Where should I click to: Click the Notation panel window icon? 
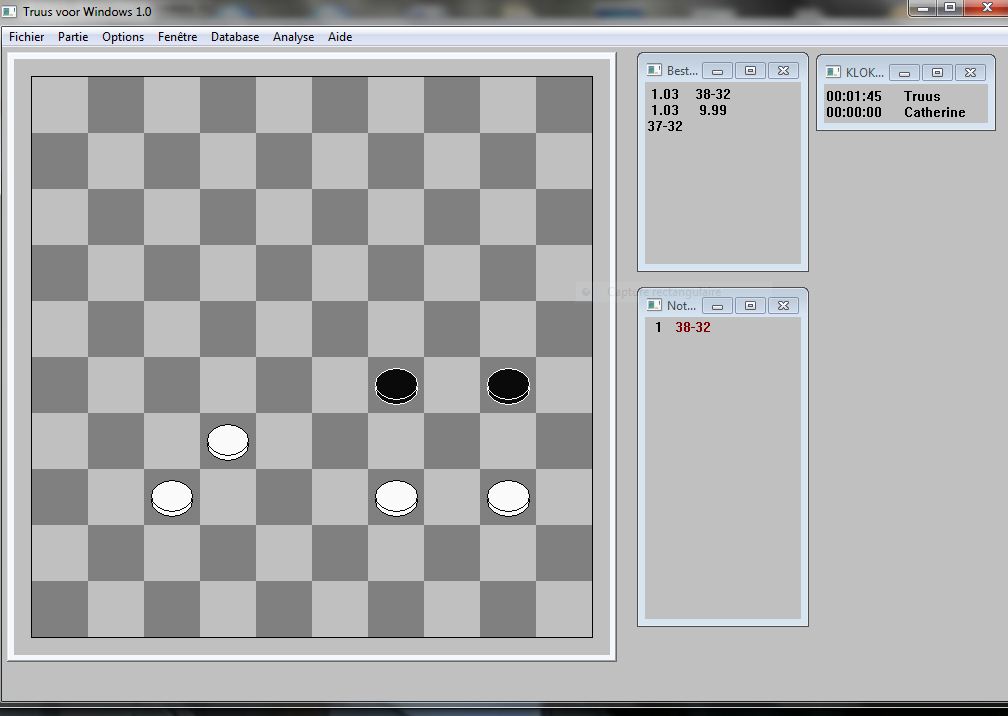[x=655, y=305]
